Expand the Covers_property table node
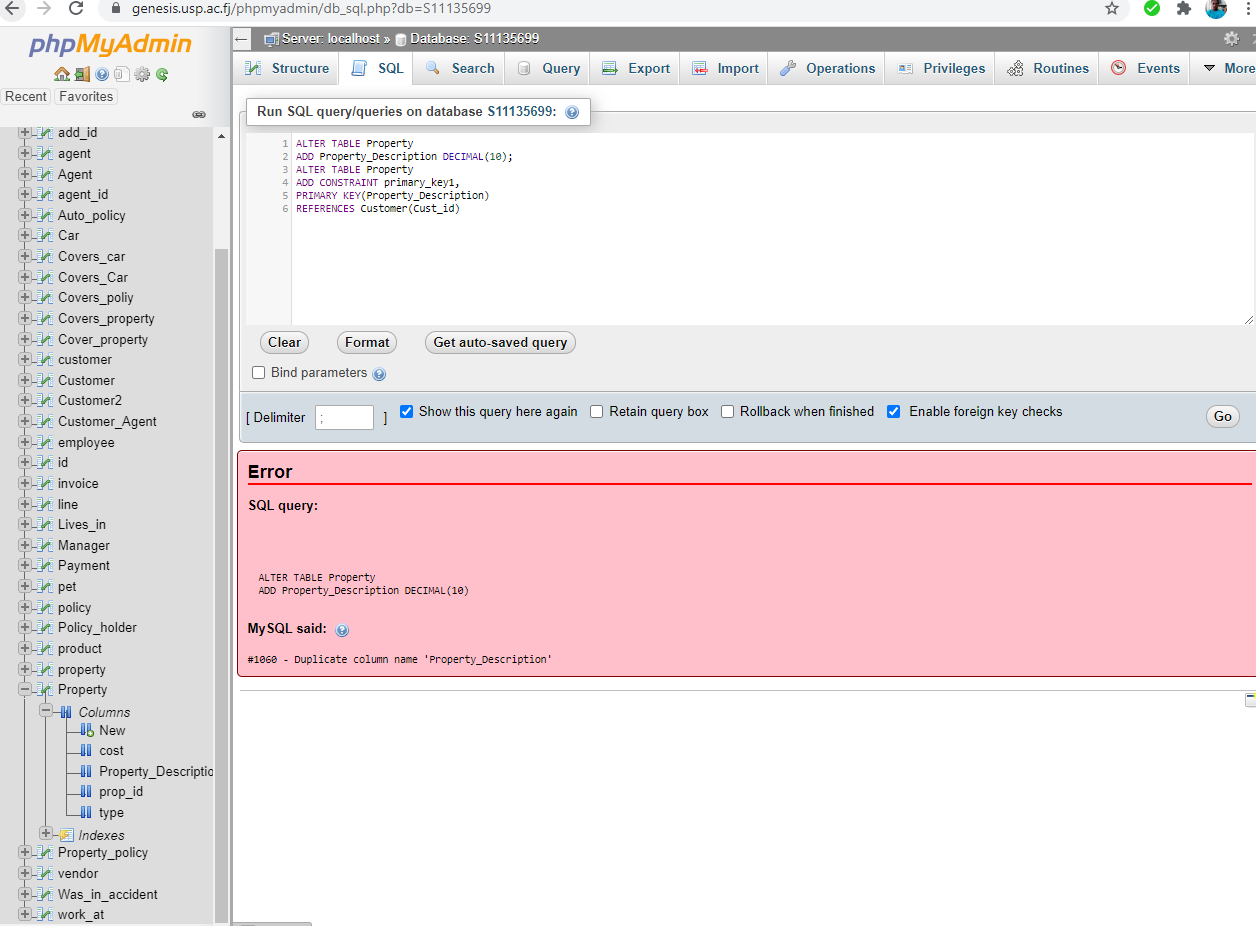 coord(25,318)
